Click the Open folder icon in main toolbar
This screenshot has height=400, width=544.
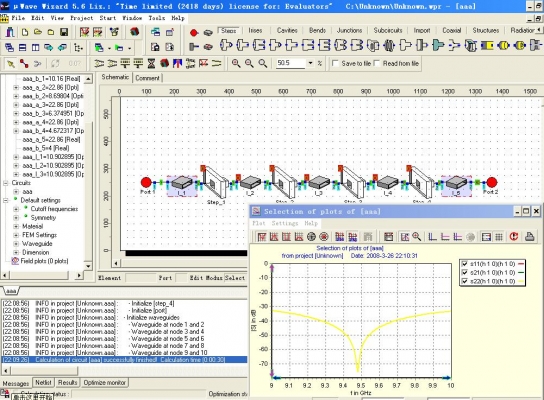tap(38, 32)
